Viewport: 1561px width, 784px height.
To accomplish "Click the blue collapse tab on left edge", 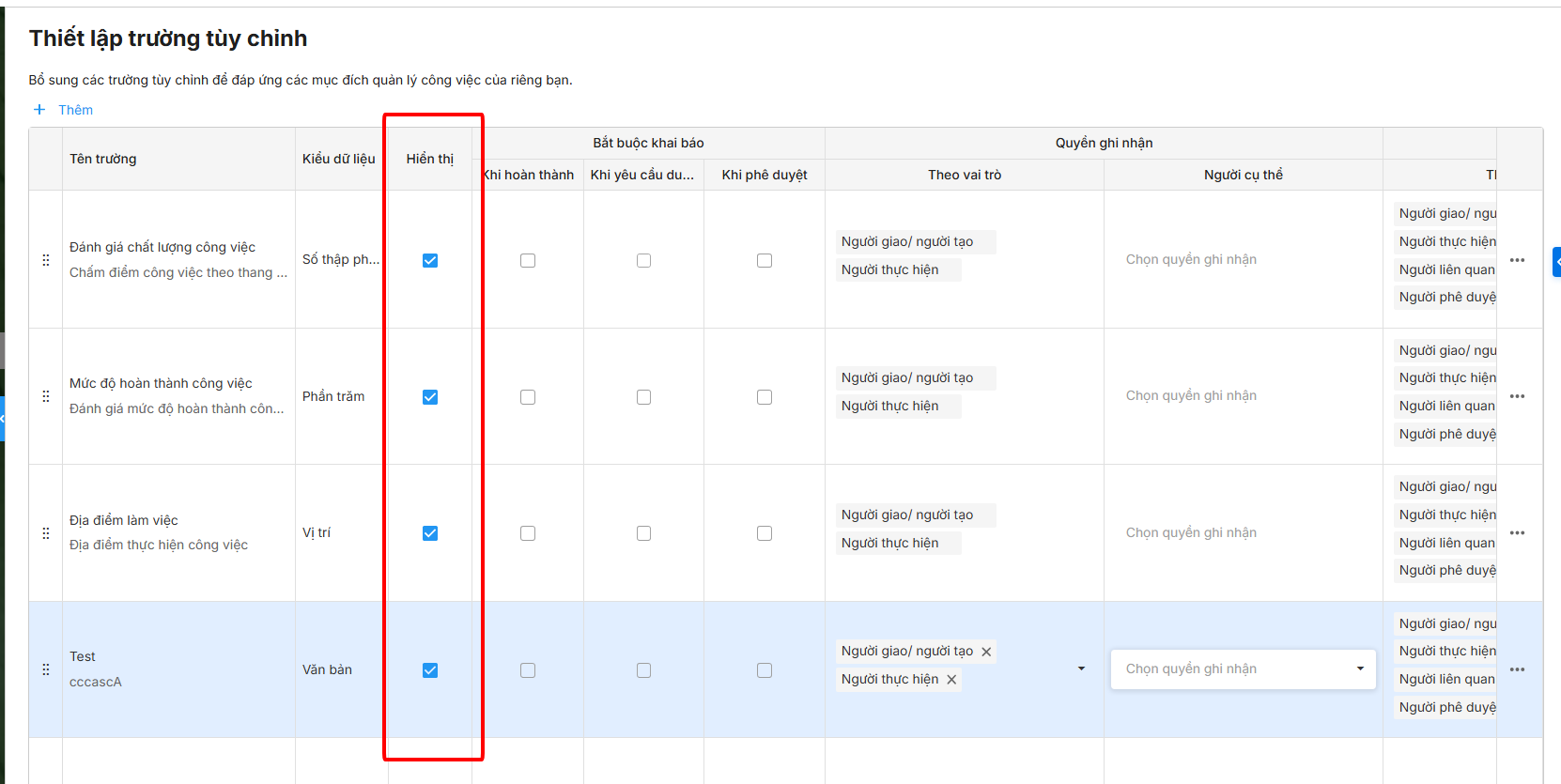I will (3, 419).
